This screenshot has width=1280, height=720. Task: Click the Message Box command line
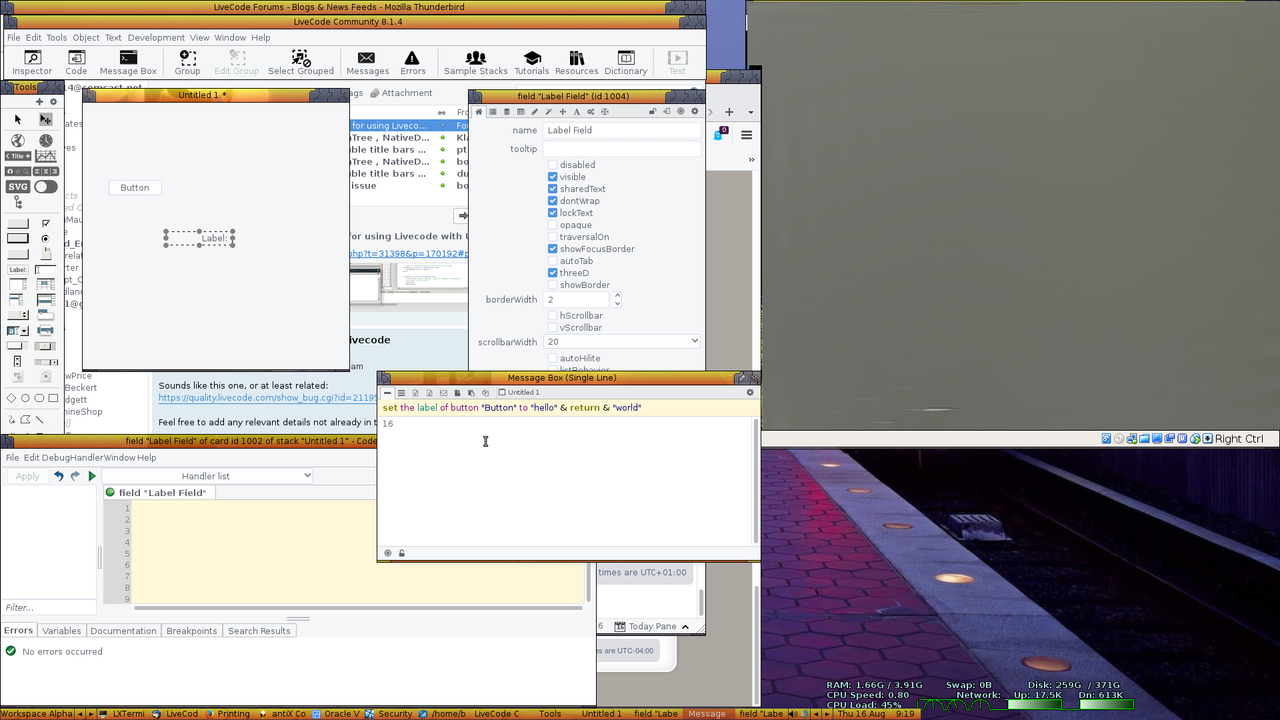[x=568, y=408]
